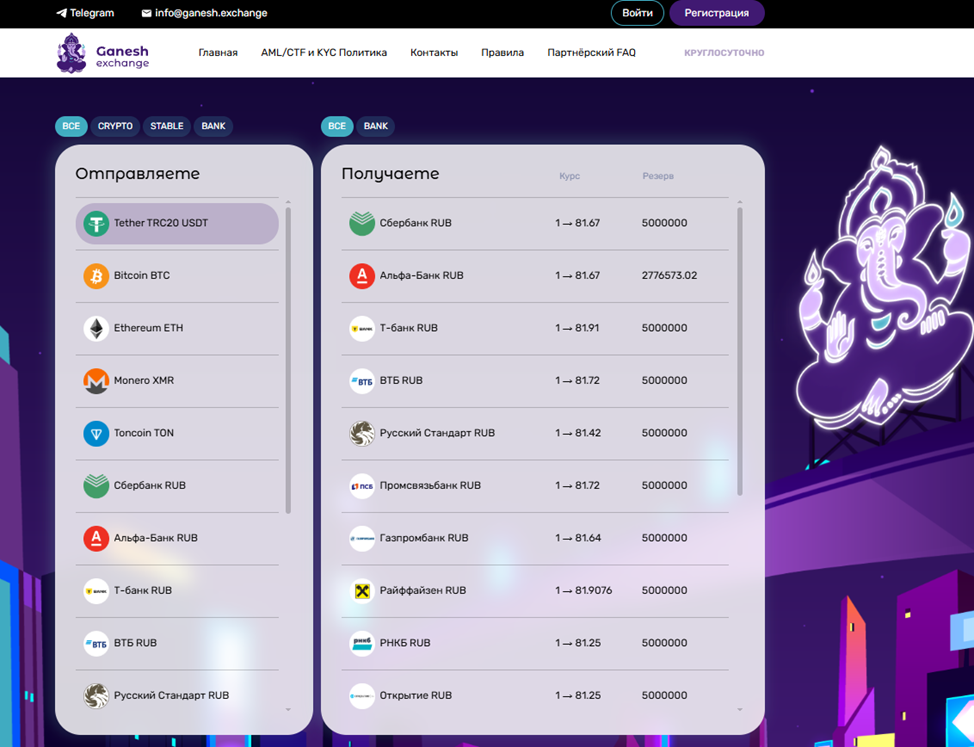Click Резерв column header

point(658,176)
